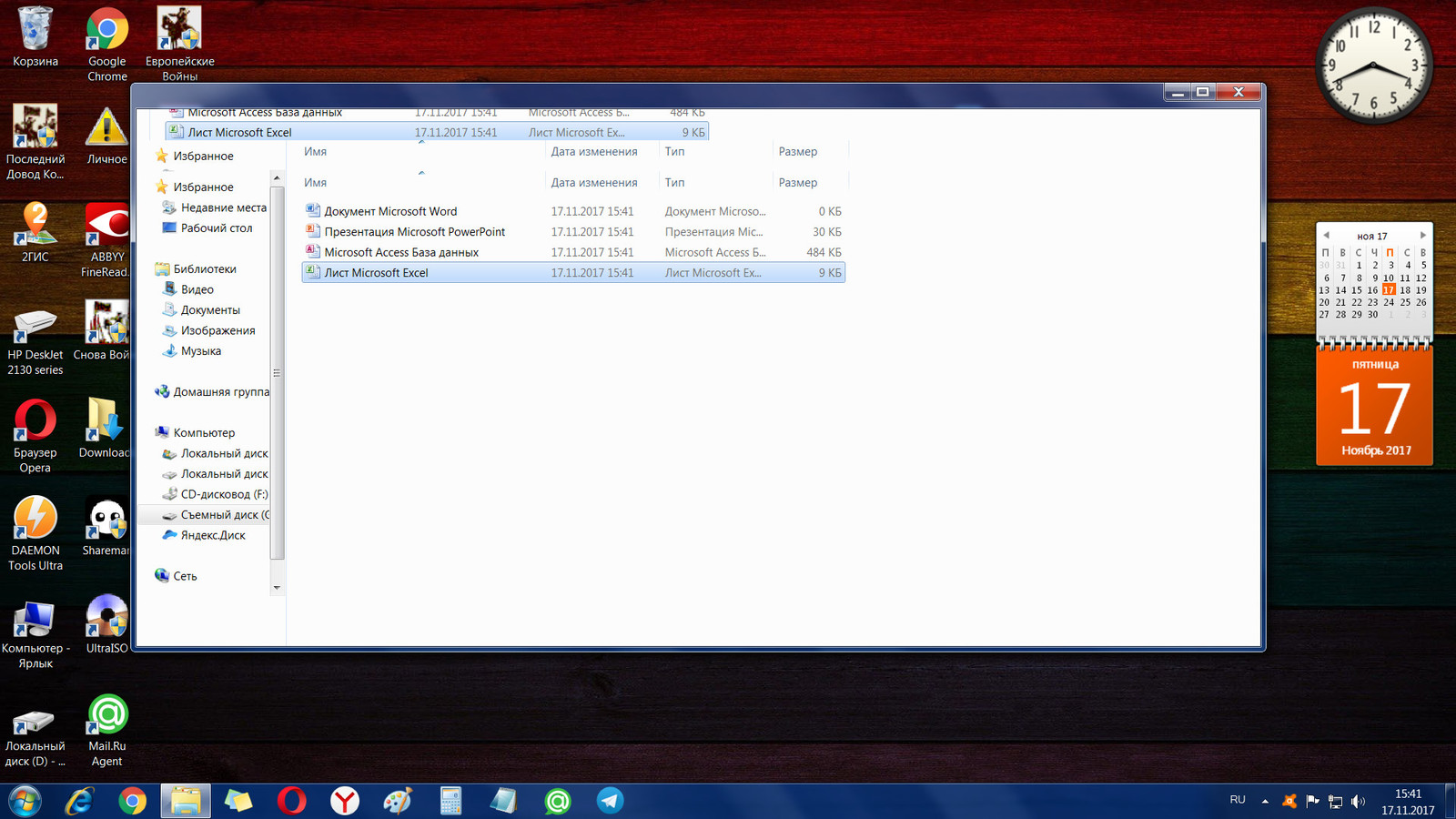
Task: Open the 2ГИС desktop shortcut
Action: pos(35,232)
